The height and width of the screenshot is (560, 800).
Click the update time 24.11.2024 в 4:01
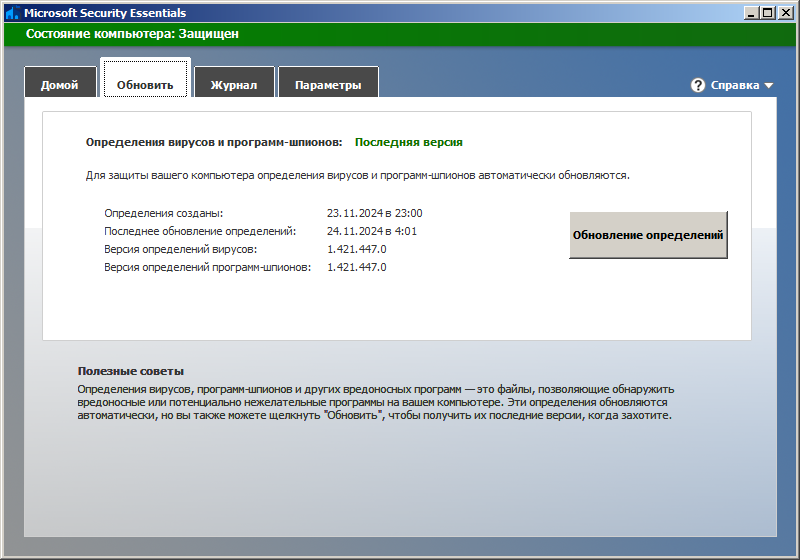point(372,231)
